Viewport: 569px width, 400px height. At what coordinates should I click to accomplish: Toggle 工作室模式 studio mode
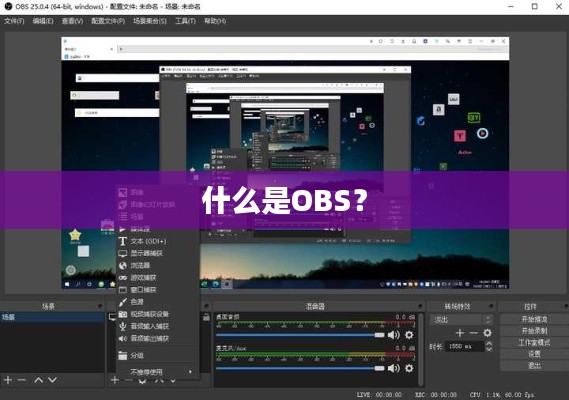[534, 342]
